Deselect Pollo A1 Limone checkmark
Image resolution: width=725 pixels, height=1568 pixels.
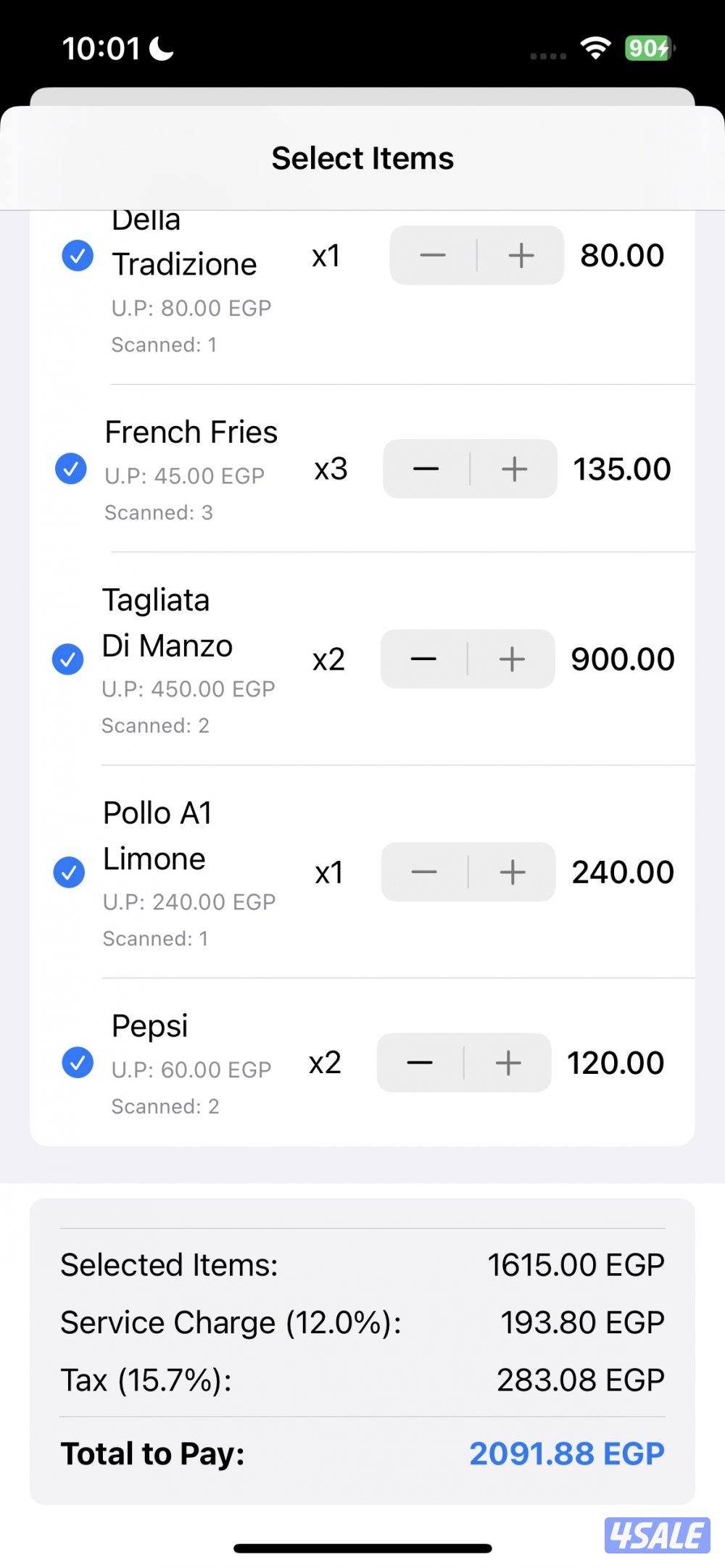tap(70, 872)
